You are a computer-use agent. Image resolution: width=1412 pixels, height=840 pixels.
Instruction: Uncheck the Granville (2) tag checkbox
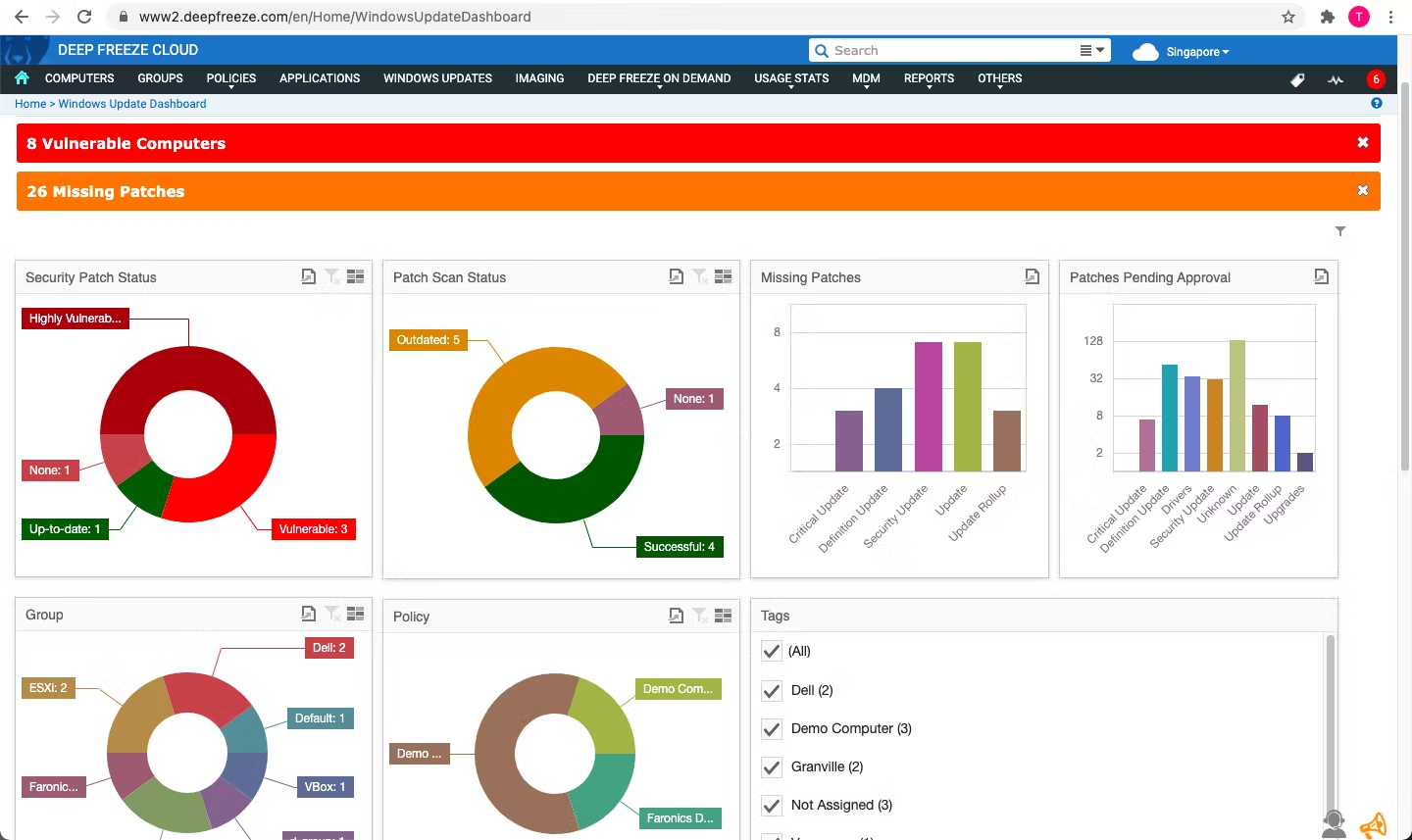tap(772, 766)
